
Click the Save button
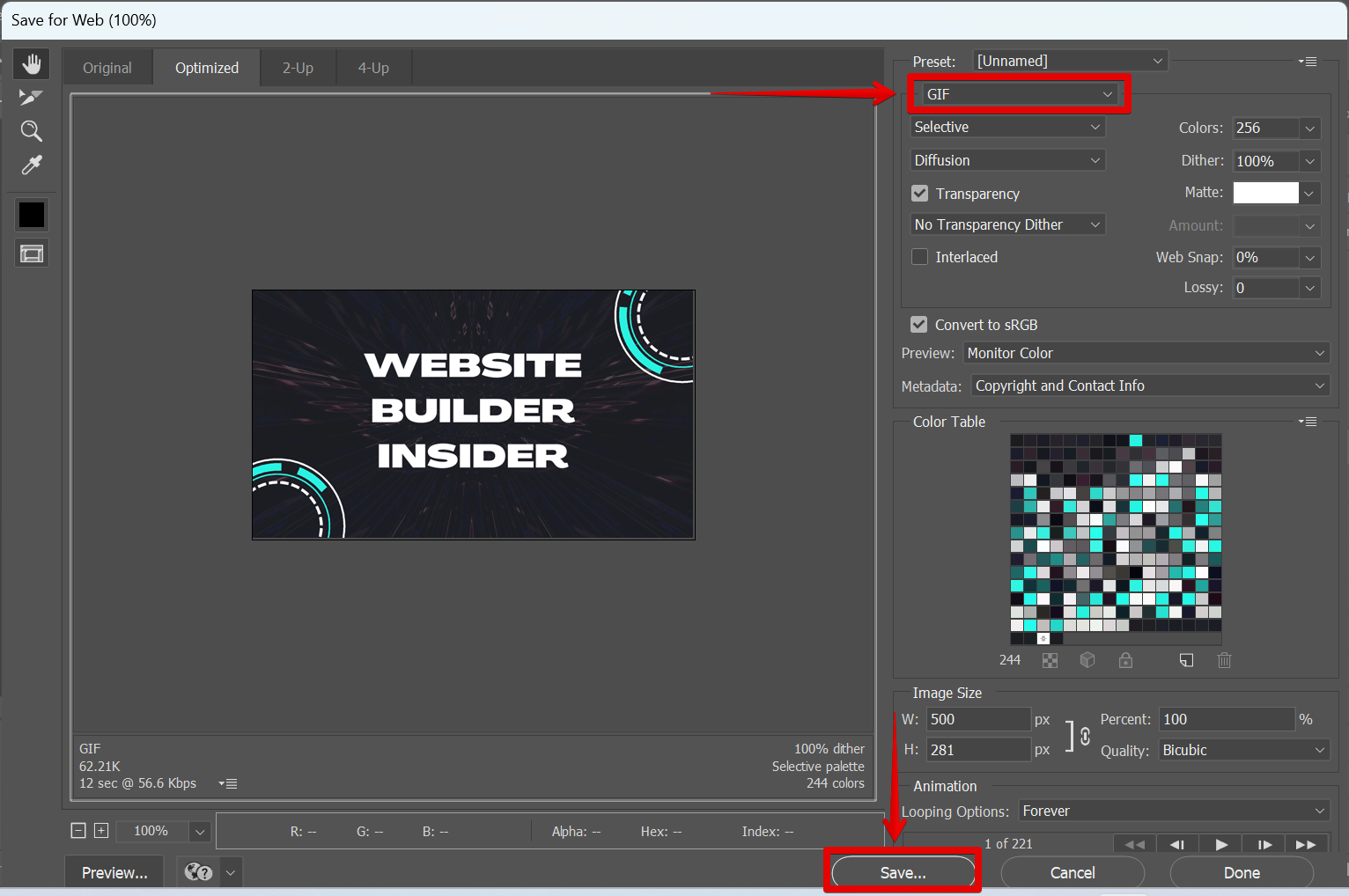coord(903,872)
